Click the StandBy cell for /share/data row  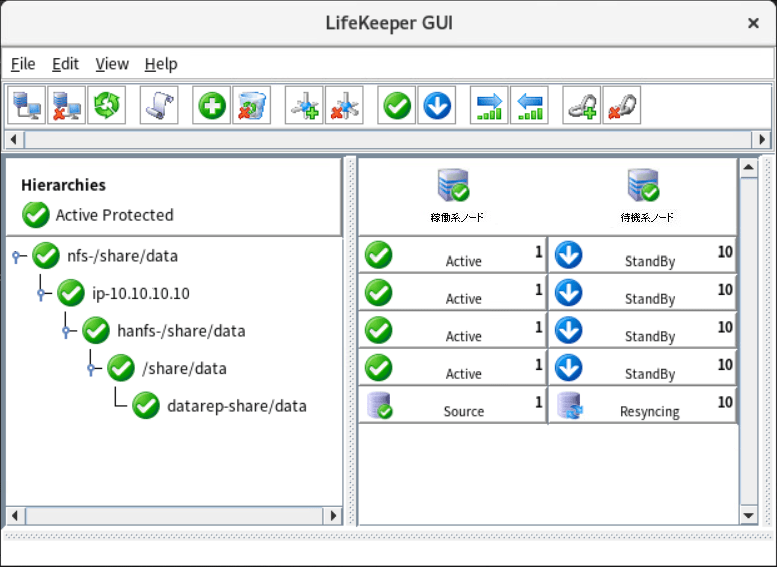pyautogui.click(x=643, y=368)
